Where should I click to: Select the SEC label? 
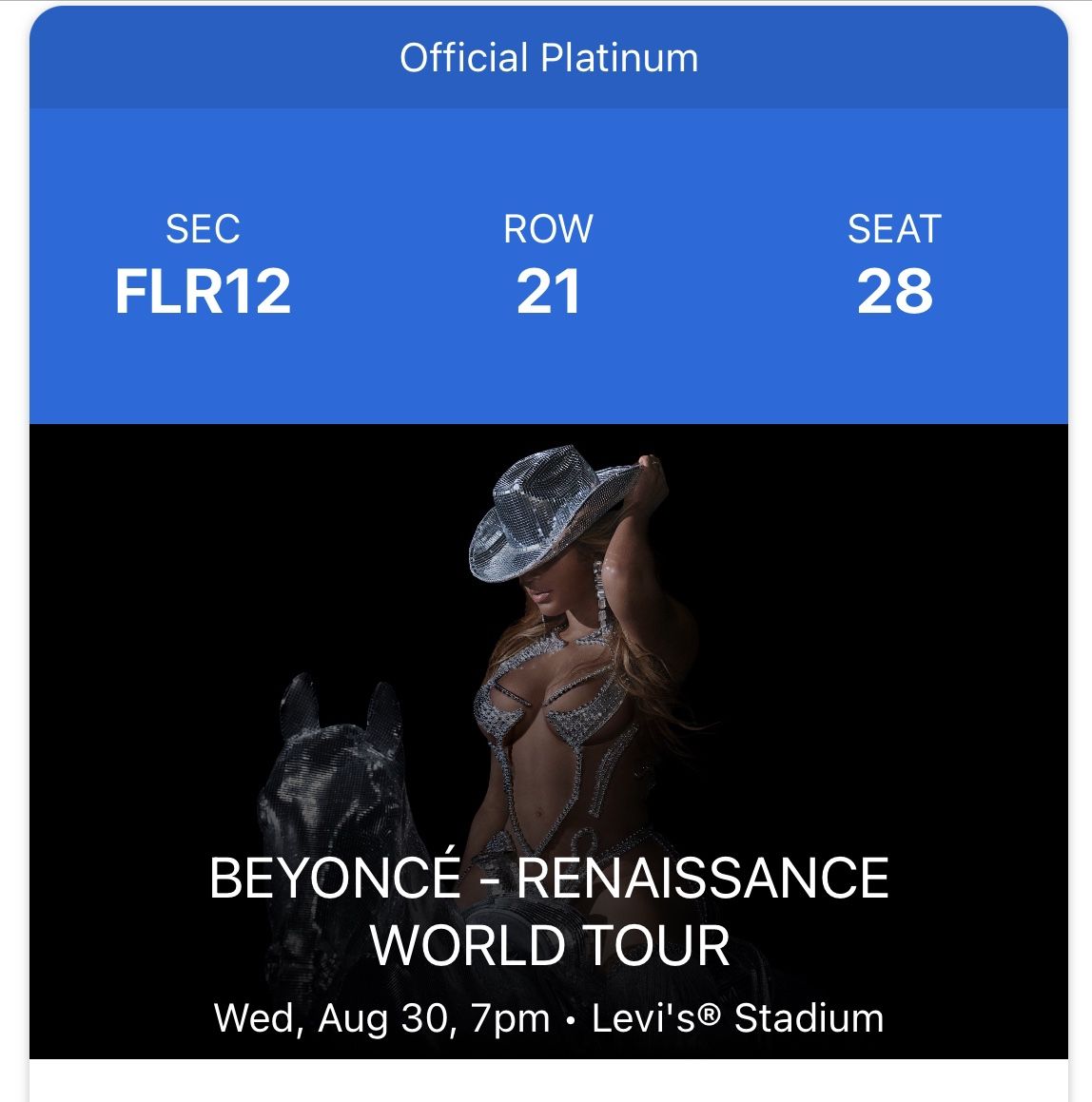[x=203, y=228]
